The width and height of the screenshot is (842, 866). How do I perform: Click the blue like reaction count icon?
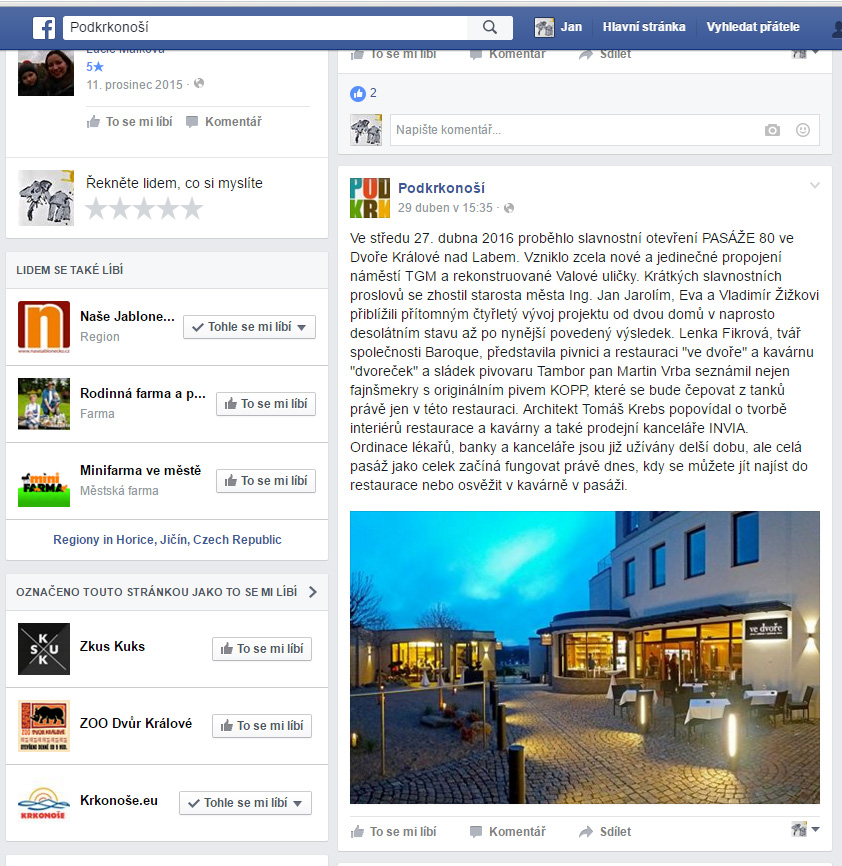click(x=358, y=93)
